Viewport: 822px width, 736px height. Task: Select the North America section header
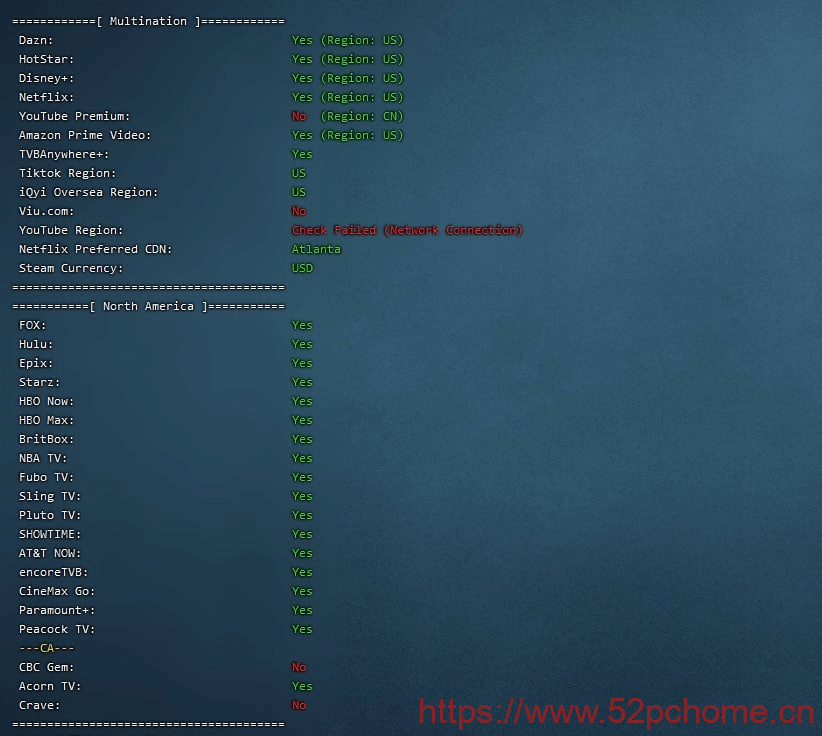coord(148,306)
